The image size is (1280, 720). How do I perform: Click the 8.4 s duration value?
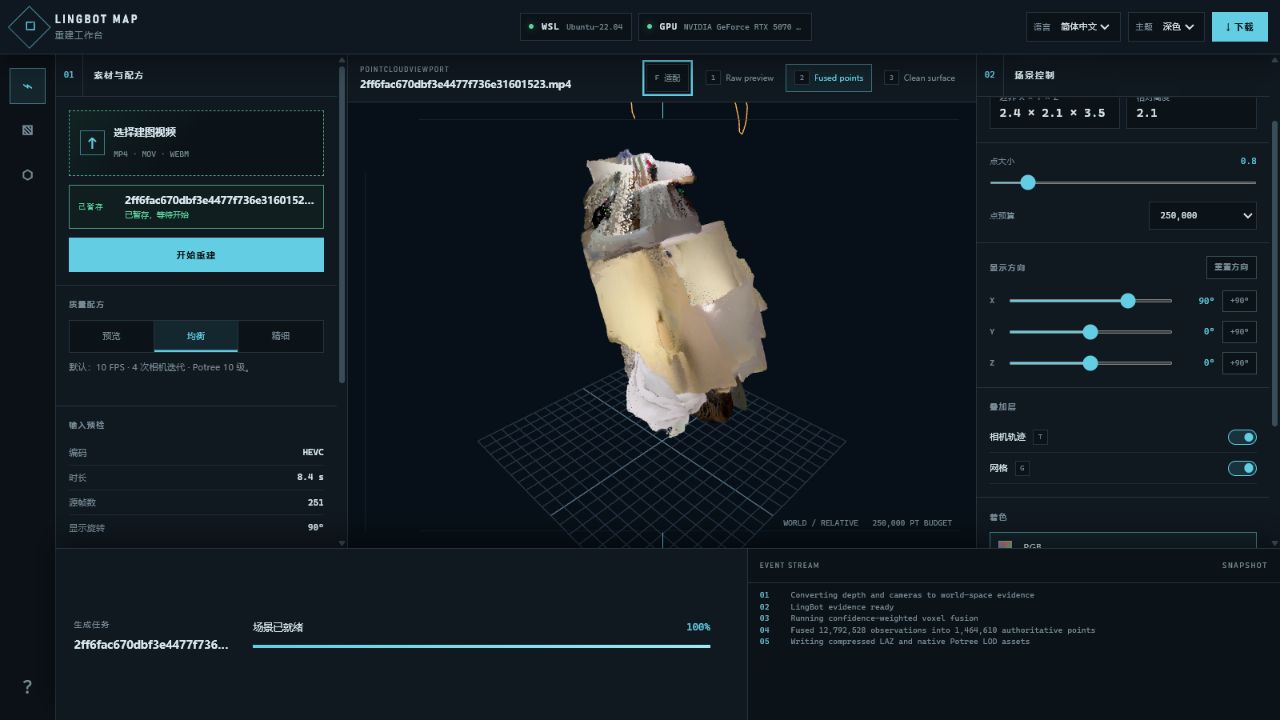click(310, 477)
